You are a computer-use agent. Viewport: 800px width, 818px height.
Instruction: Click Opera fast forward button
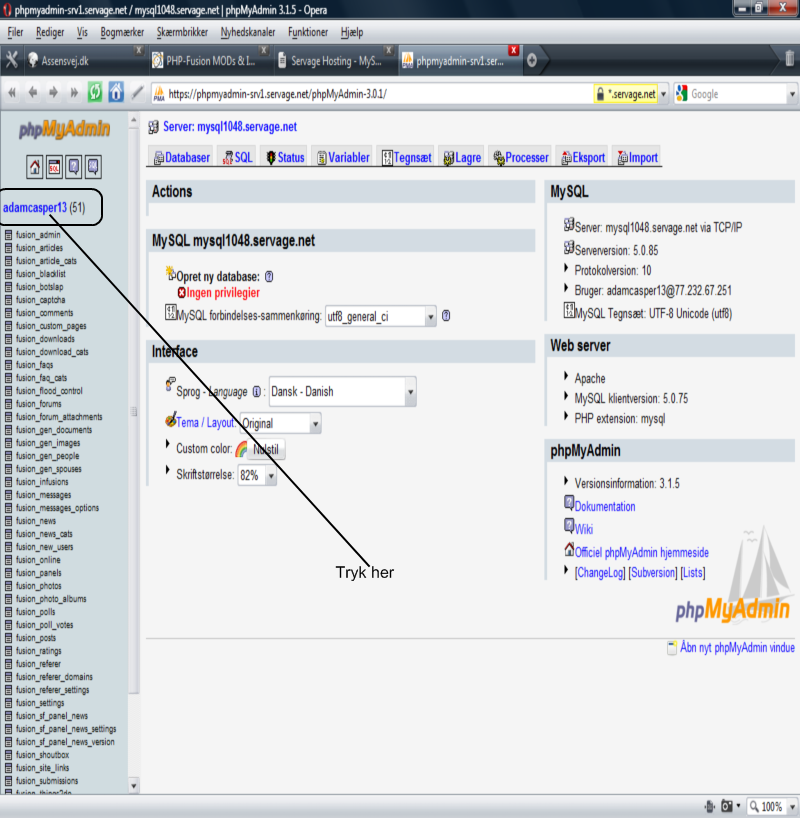point(74,93)
